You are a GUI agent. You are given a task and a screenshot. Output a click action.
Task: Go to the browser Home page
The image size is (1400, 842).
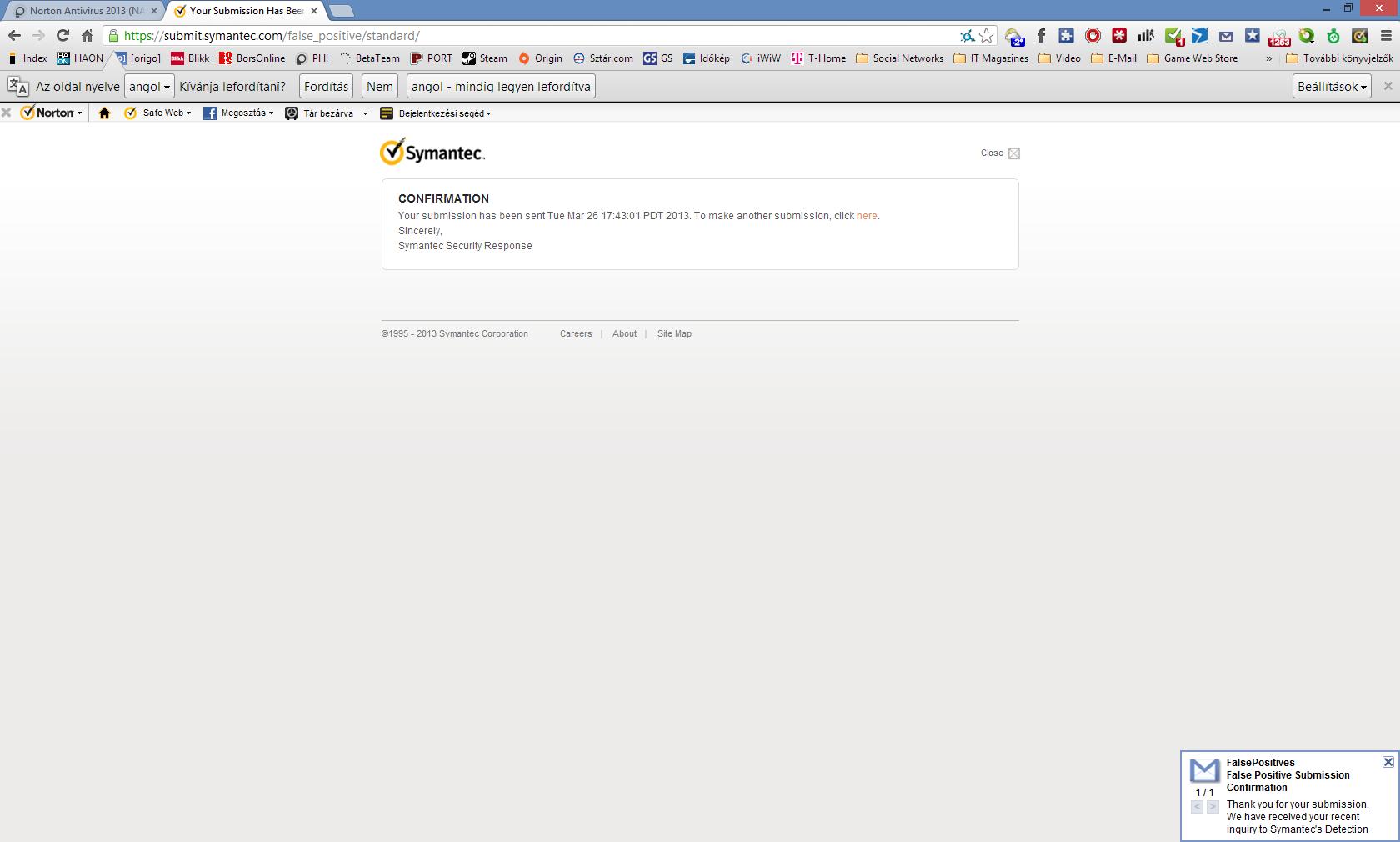pyautogui.click(x=87, y=36)
